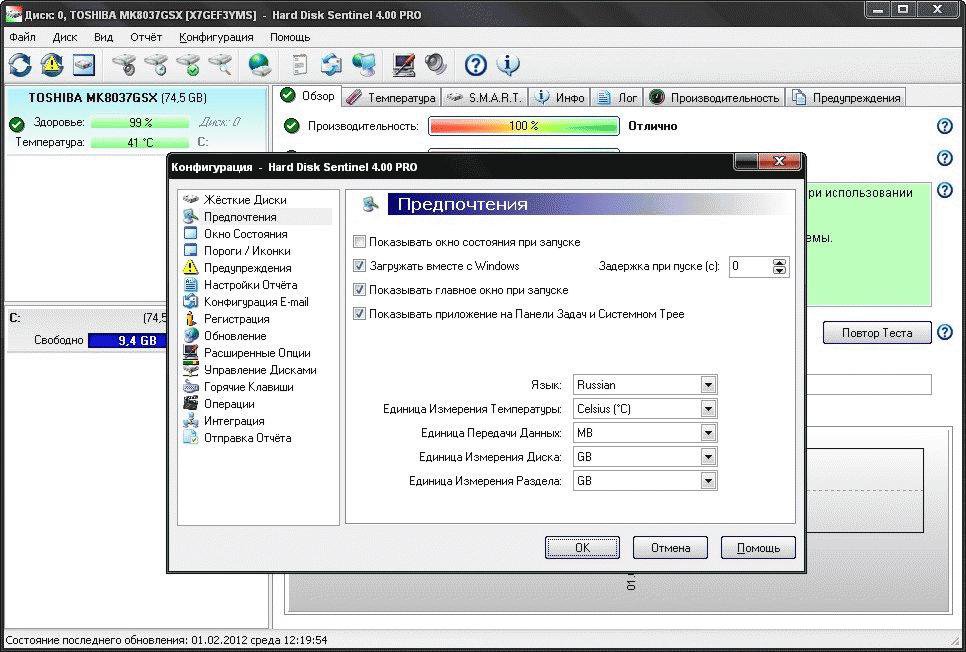Click the refresh icon with yellow warning triangle
The height and width of the screenshot is (652, 966).
pyautogui.click(x=52, y=65)
